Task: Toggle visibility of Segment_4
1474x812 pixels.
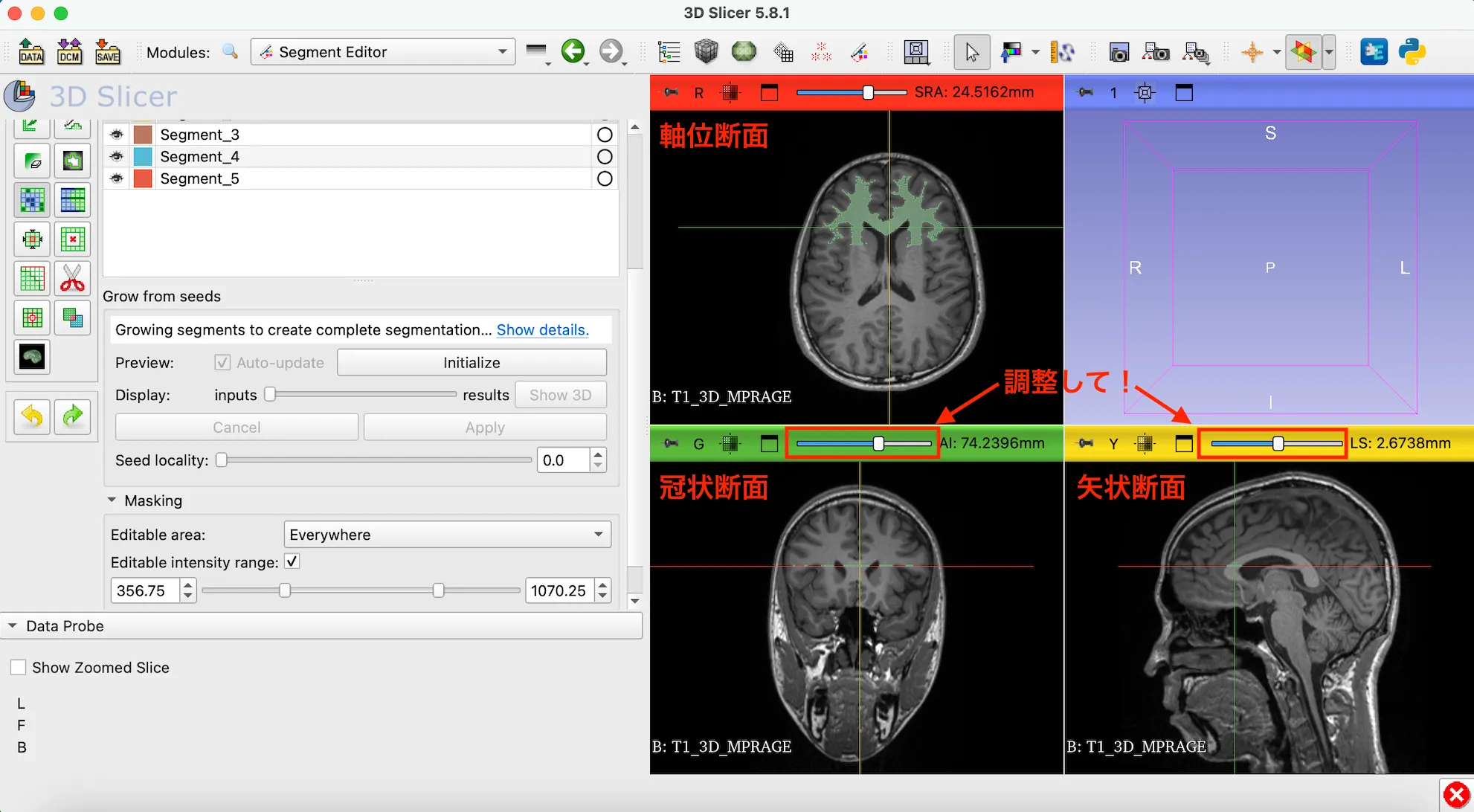Action: click(116, 156)
